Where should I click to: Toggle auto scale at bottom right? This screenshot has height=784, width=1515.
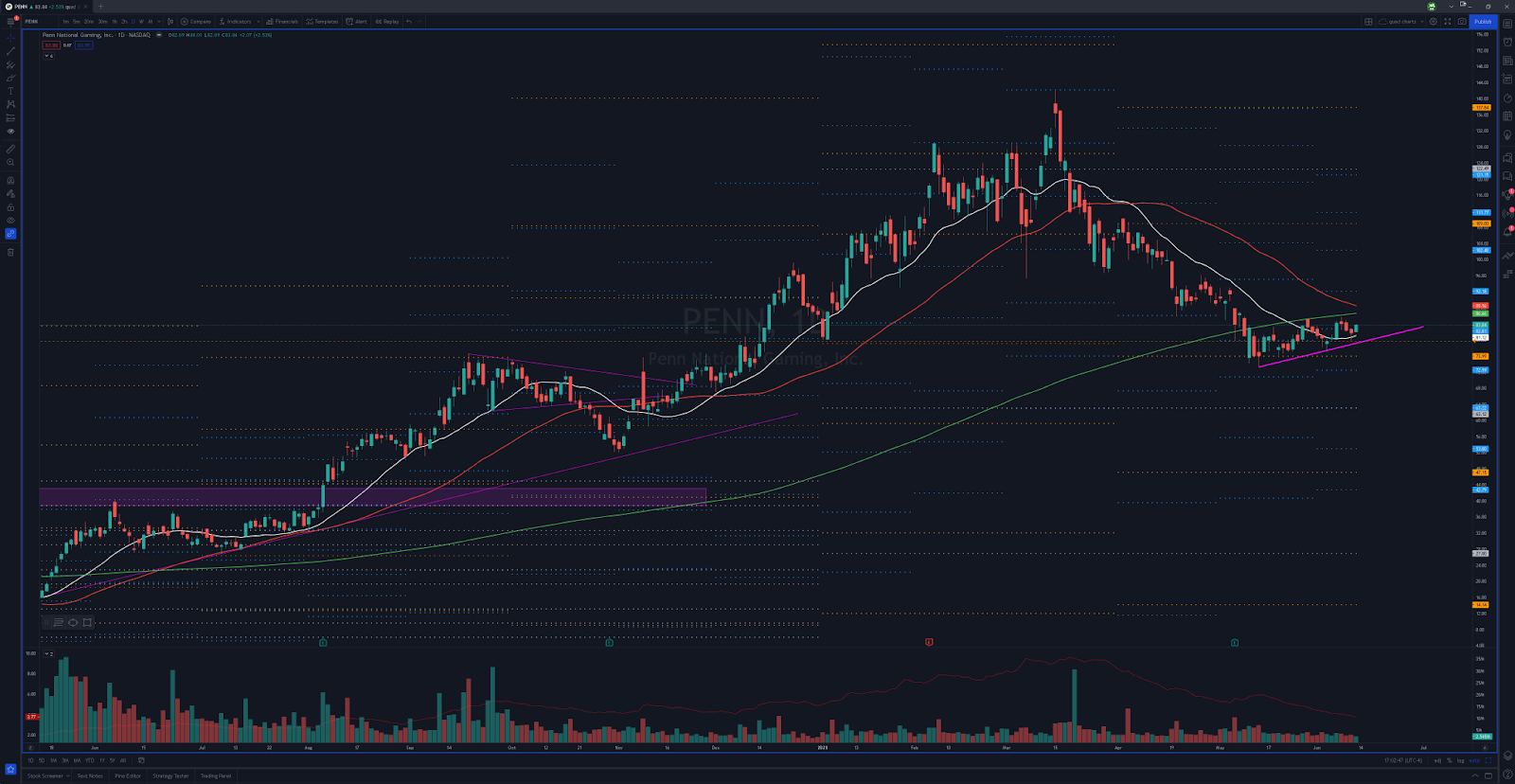pos(1474,760)
